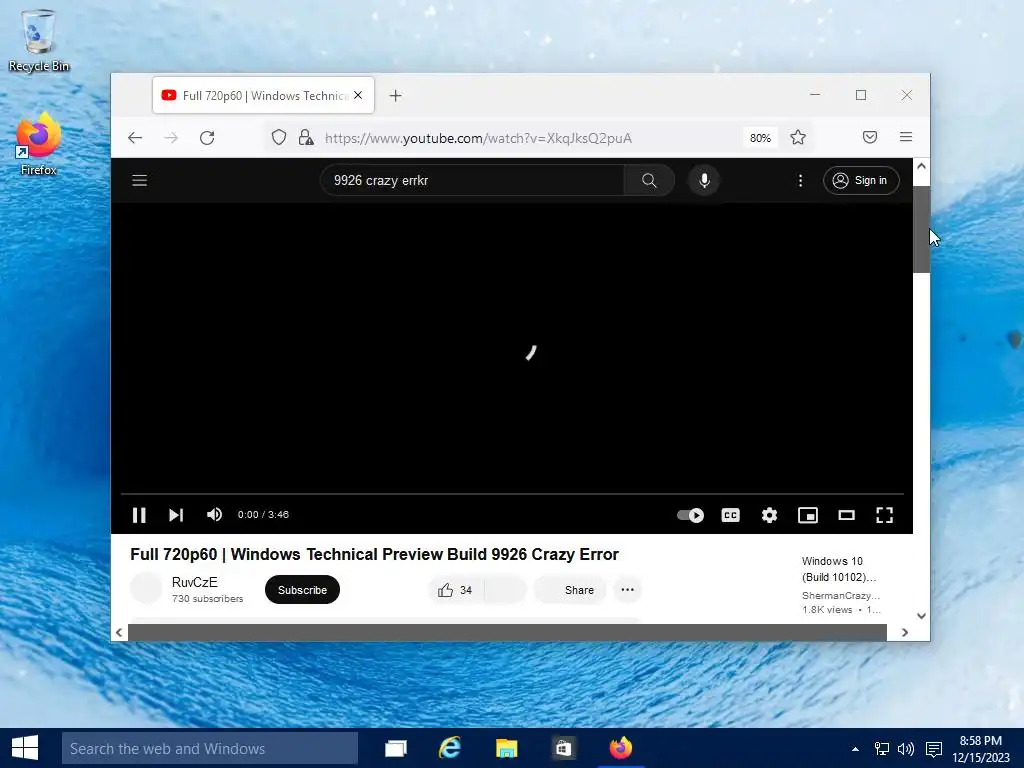Toggle the autoplay switch
This screenshot has width=1024, height=768.
coord(690,515)
